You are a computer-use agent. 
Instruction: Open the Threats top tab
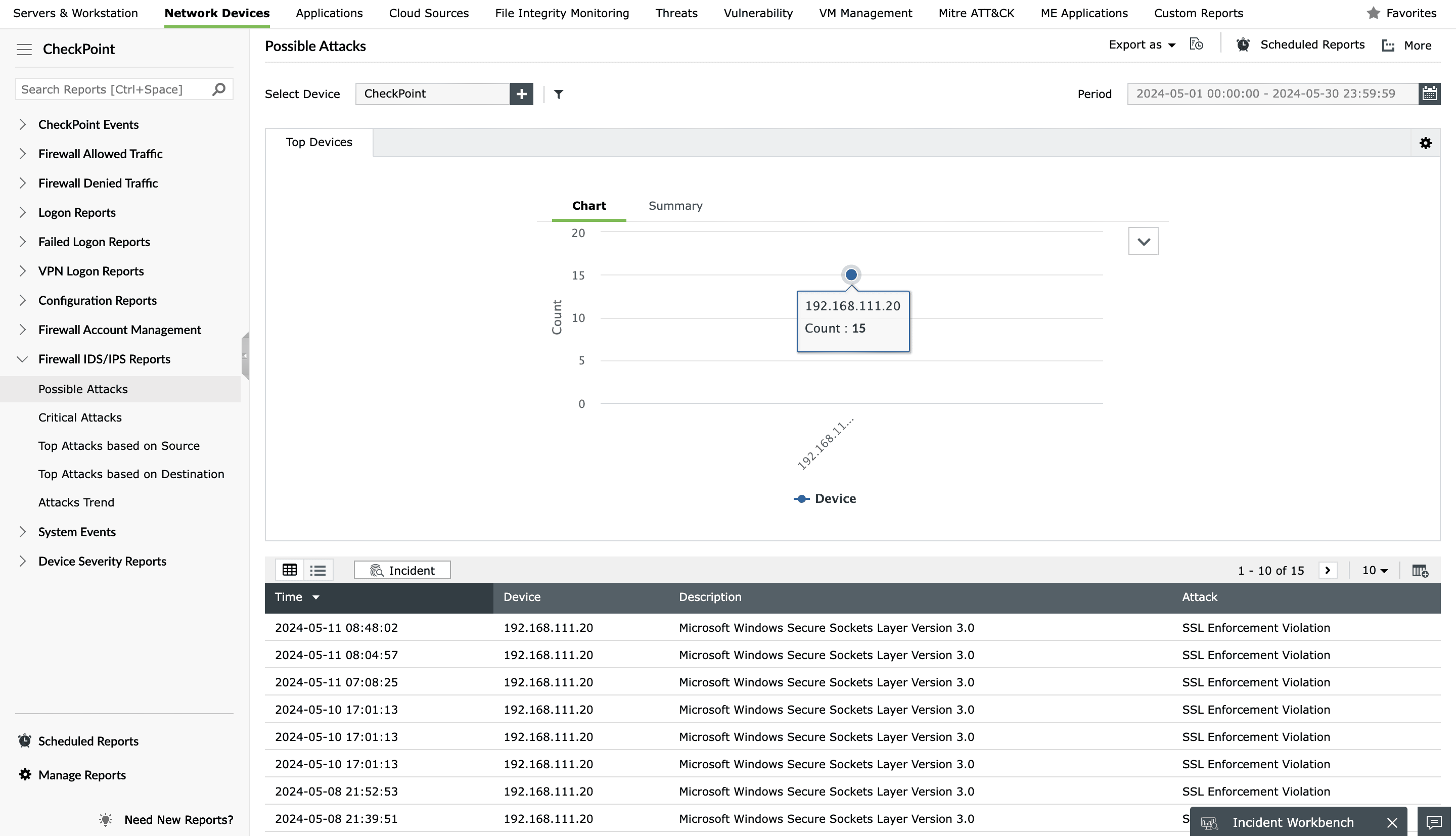tap(676, 13)
